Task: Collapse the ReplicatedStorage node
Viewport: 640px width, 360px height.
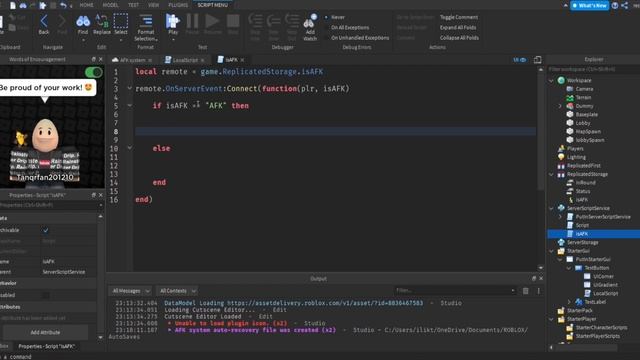Action: click(x=551, y=174)
